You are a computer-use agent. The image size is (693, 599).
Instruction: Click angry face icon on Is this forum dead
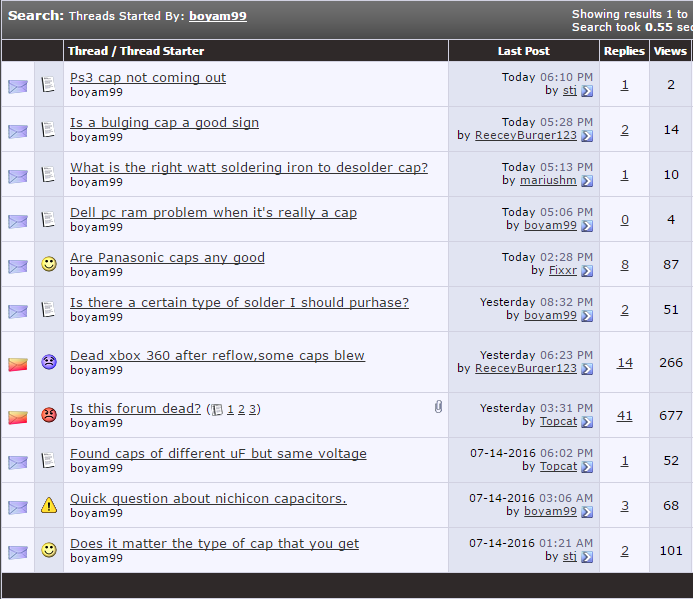(x=49, y=415)
